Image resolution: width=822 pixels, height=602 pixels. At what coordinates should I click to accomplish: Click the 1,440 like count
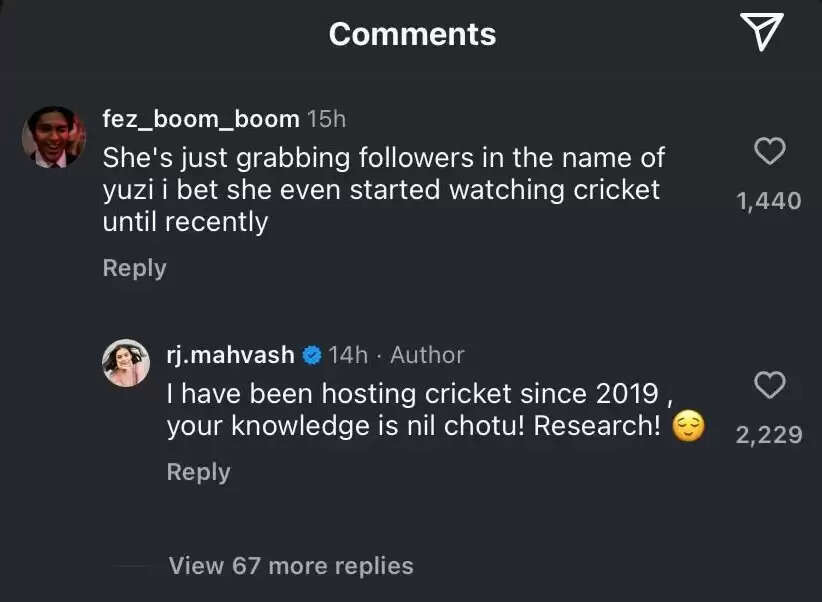(x=771, y=200)
